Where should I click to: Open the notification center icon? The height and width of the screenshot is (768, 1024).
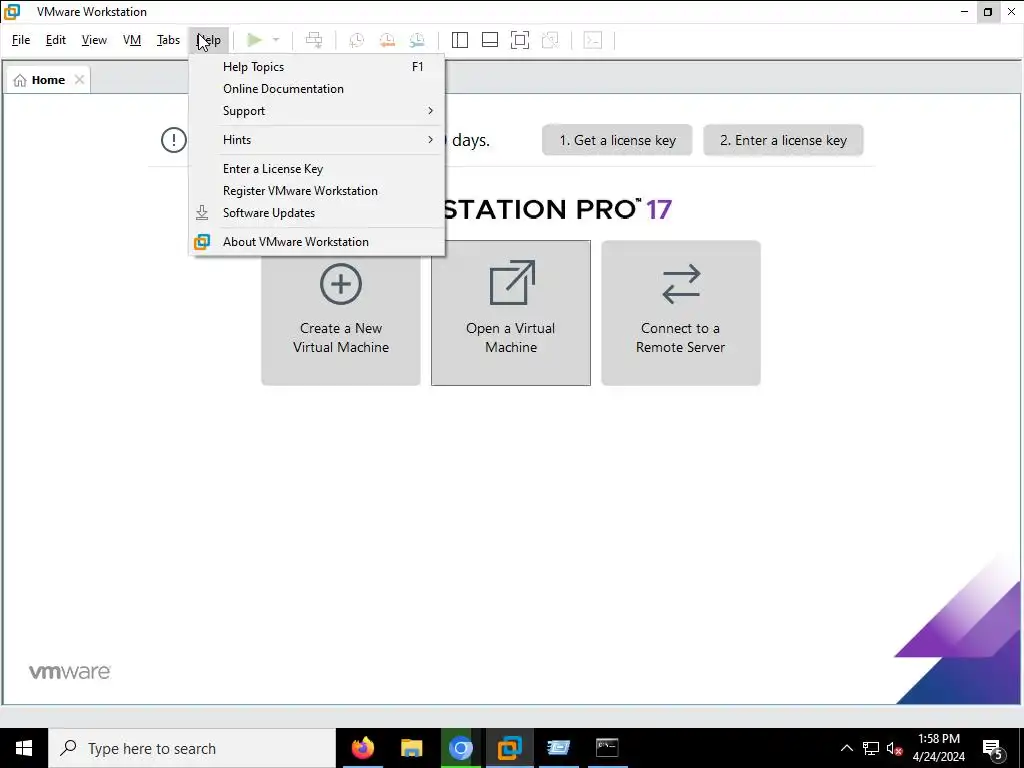coord(993,749)
